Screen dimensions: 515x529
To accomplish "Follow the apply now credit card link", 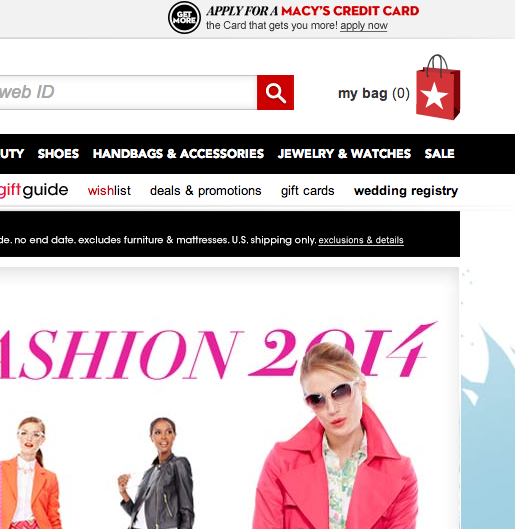I will pyautogui.click(x=364, y=26).
